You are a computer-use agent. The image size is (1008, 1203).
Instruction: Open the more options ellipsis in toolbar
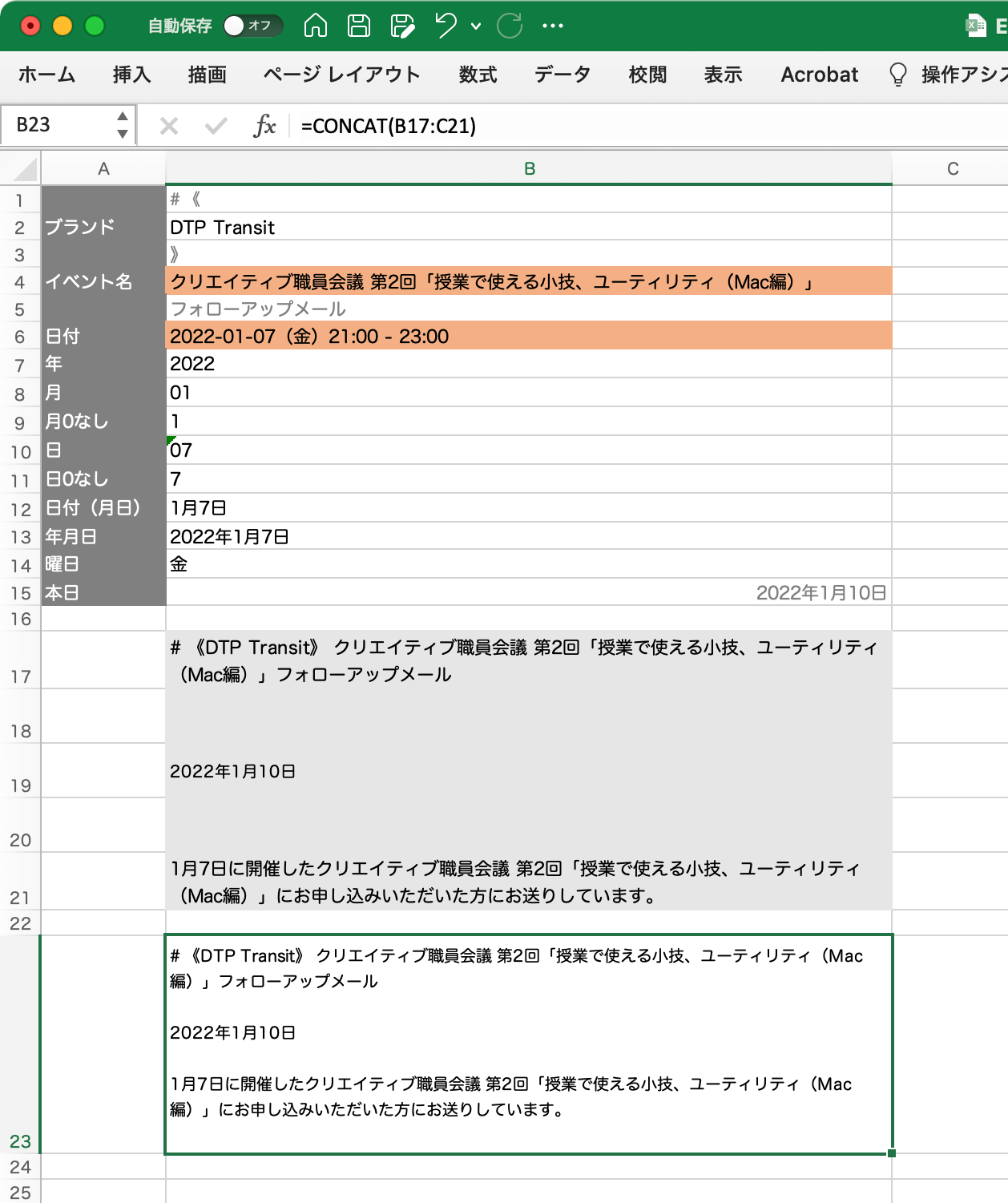coord(553,26)
